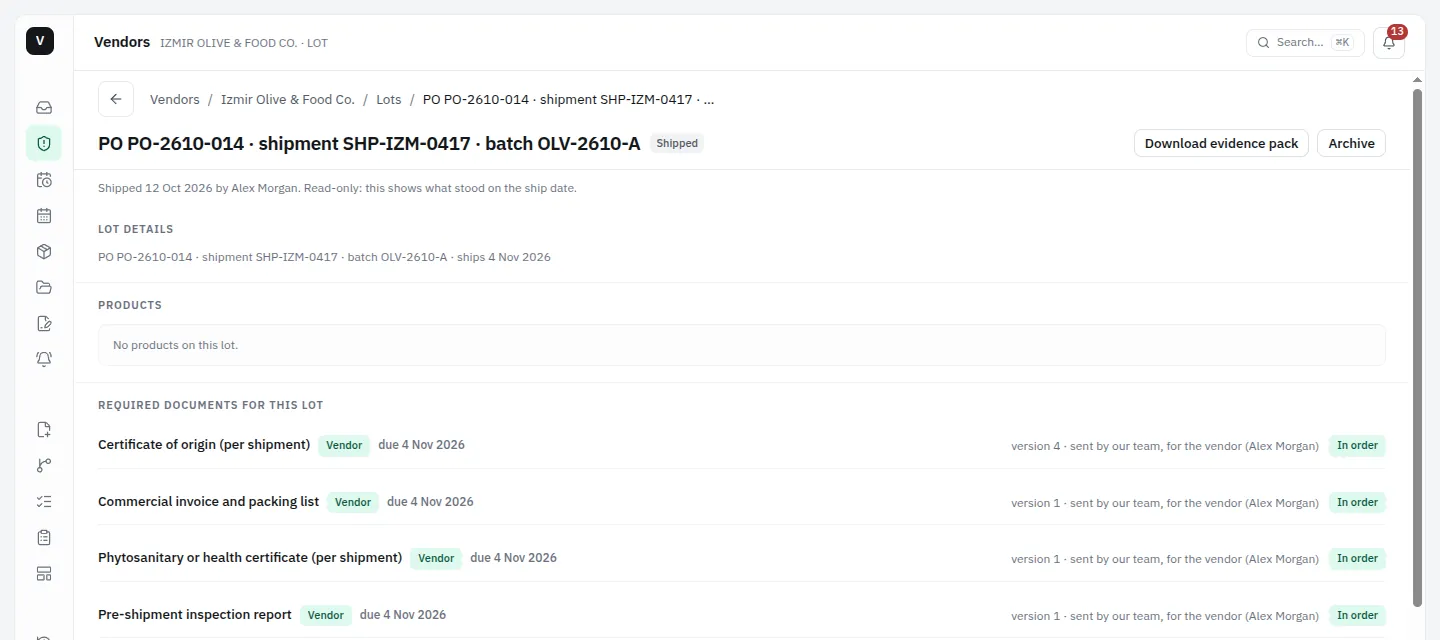The image size is (1440, 640).
Task: Open the inbox tray icon in sidebar
Action: (44, 107)
